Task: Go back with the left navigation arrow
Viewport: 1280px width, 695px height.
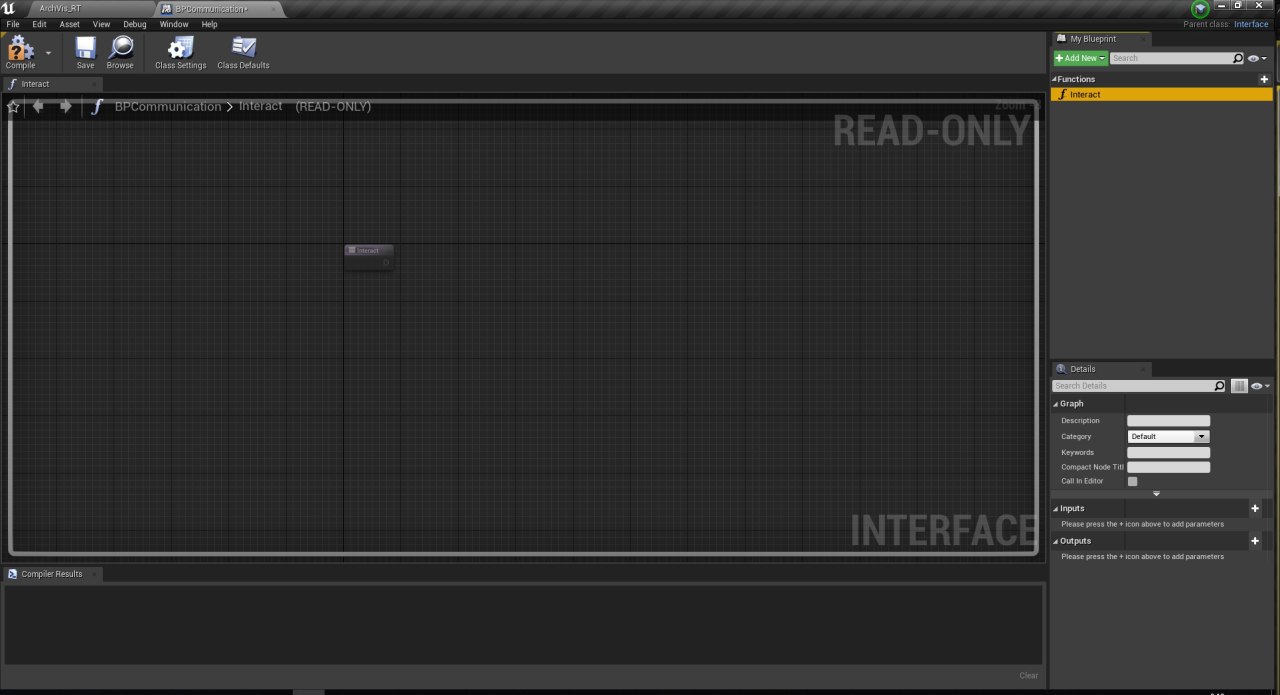Action: point(38,106)
